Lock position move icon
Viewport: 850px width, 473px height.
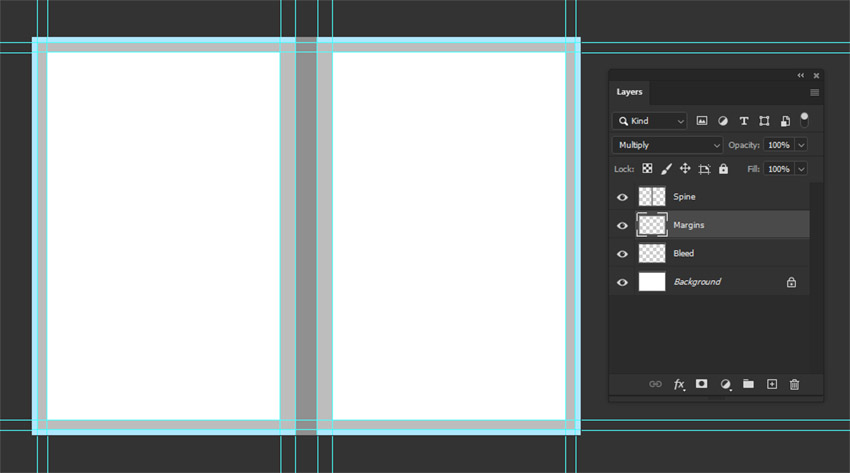point(685,169)
